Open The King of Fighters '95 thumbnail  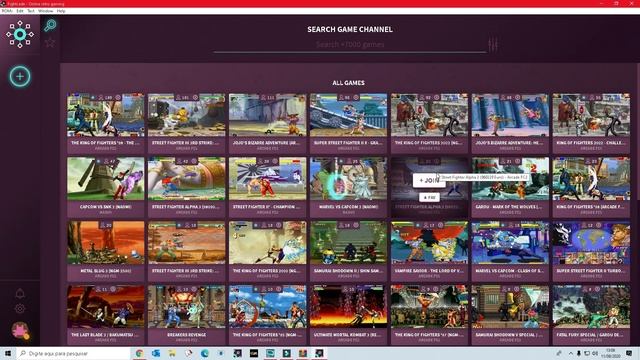(x=267, y=307)
